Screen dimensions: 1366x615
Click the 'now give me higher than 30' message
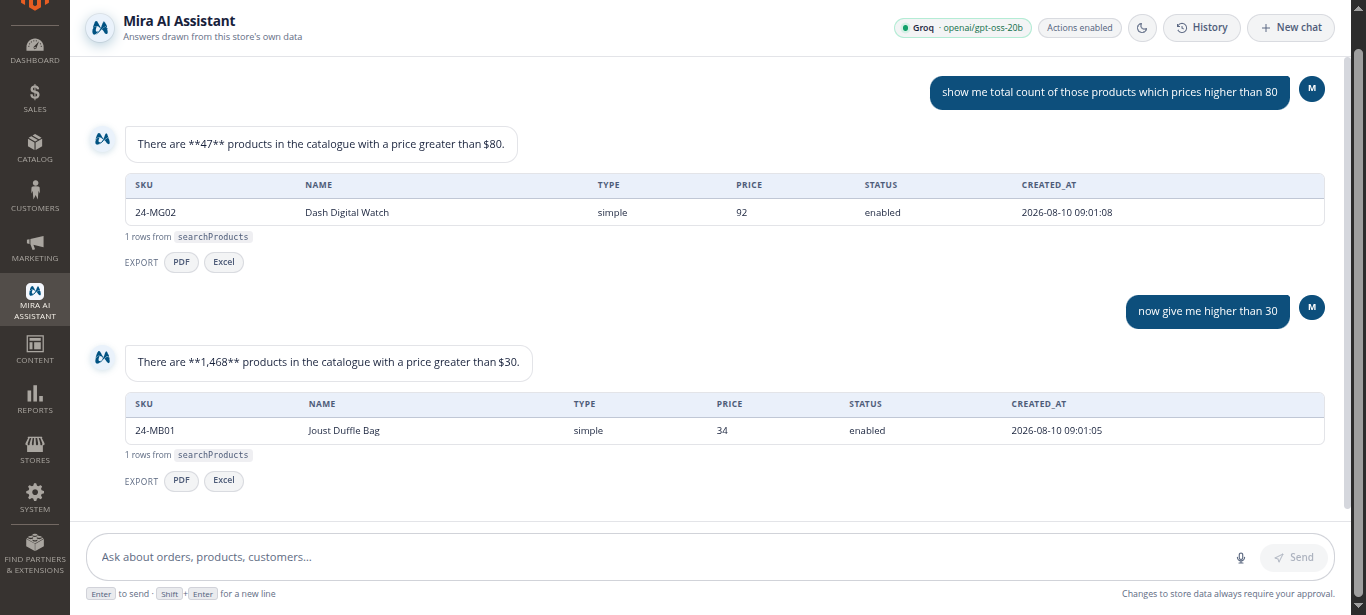click(x=1208, y=311)
